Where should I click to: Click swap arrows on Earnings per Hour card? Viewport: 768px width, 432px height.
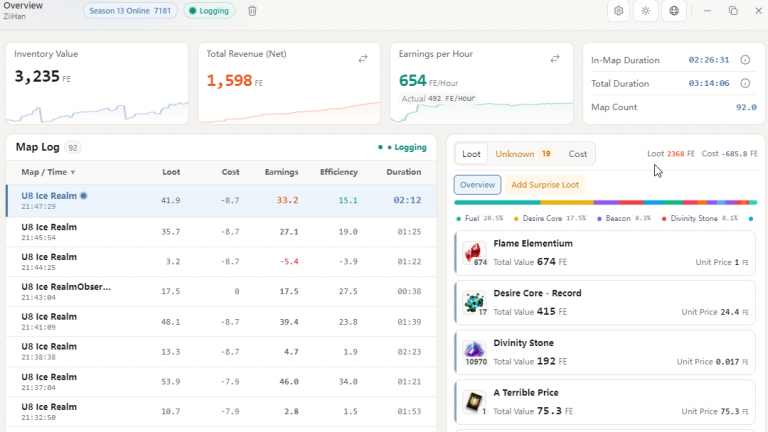tap(555, 59)
